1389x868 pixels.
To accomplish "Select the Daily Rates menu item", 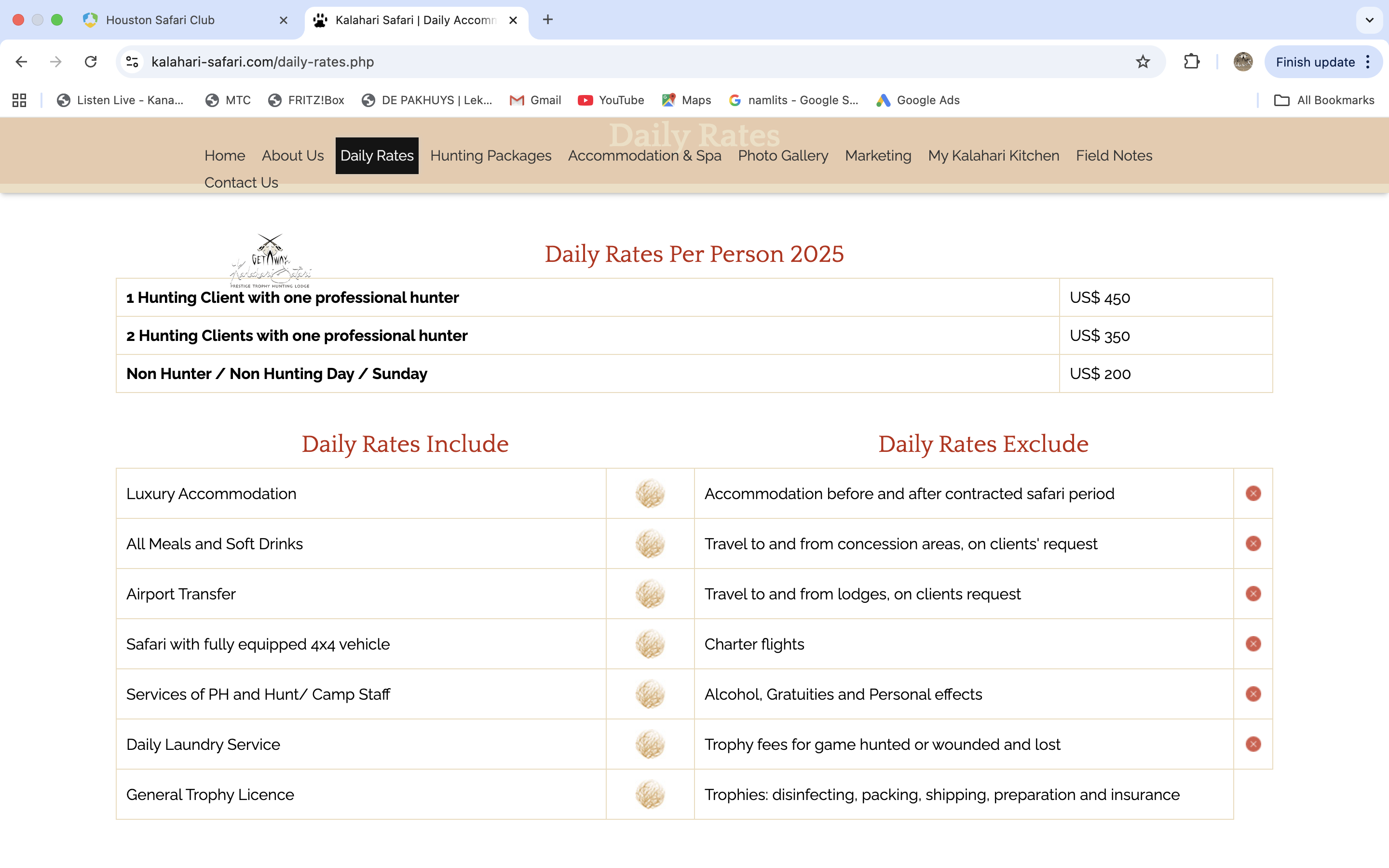I will pos(377,156).
